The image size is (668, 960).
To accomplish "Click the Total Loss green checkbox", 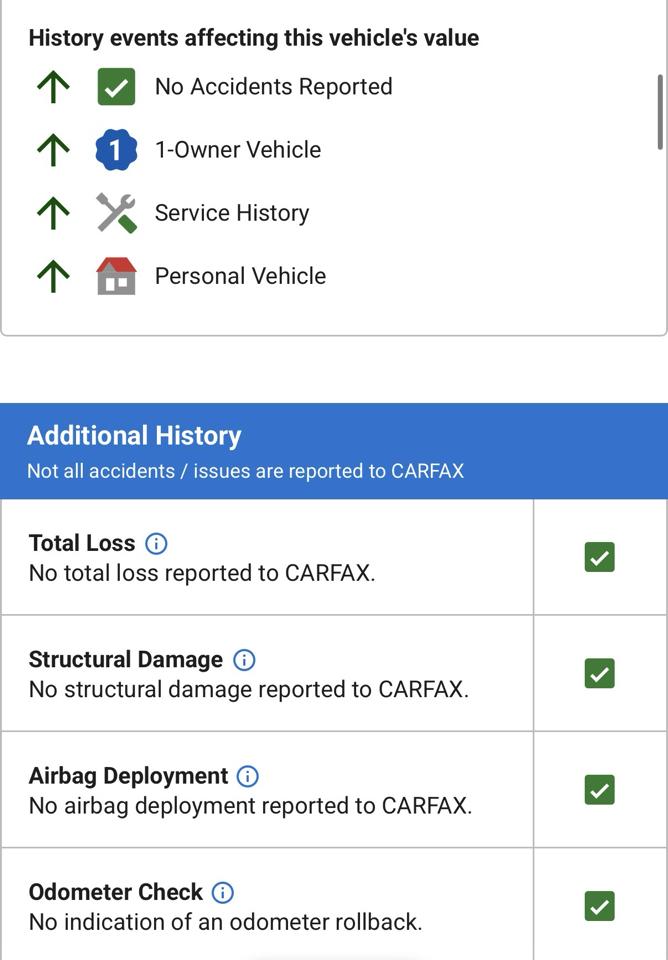I will [599, 557].
